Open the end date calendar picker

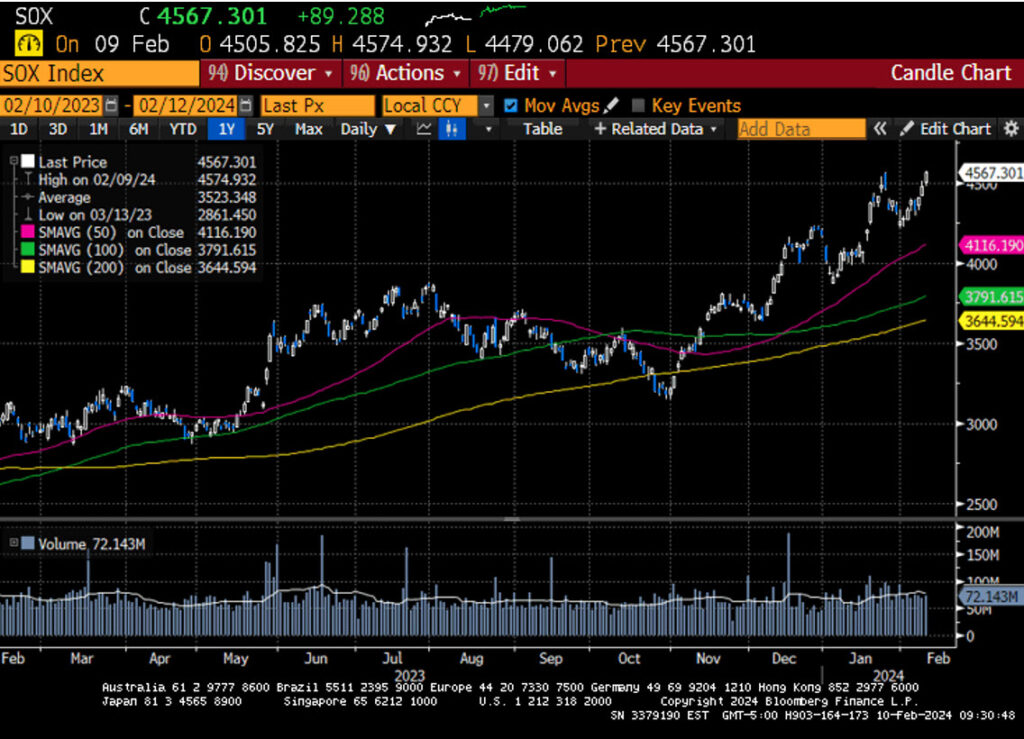[245, 105]
